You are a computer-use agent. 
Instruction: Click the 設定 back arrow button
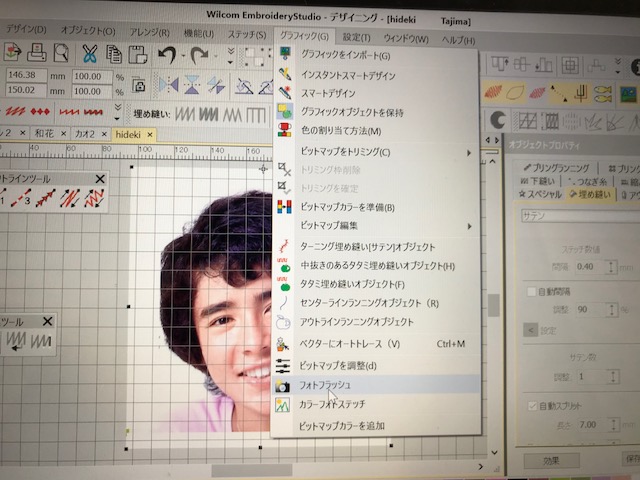[531, 330]
